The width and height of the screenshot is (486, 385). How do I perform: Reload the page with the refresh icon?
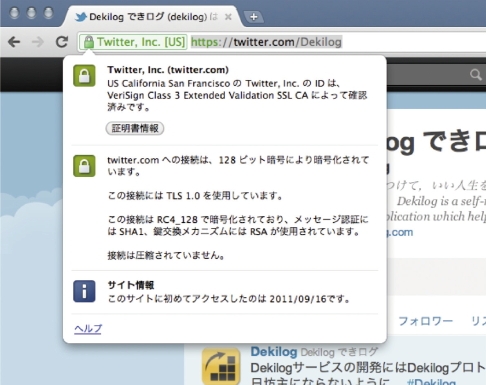(x=62, y=42)
